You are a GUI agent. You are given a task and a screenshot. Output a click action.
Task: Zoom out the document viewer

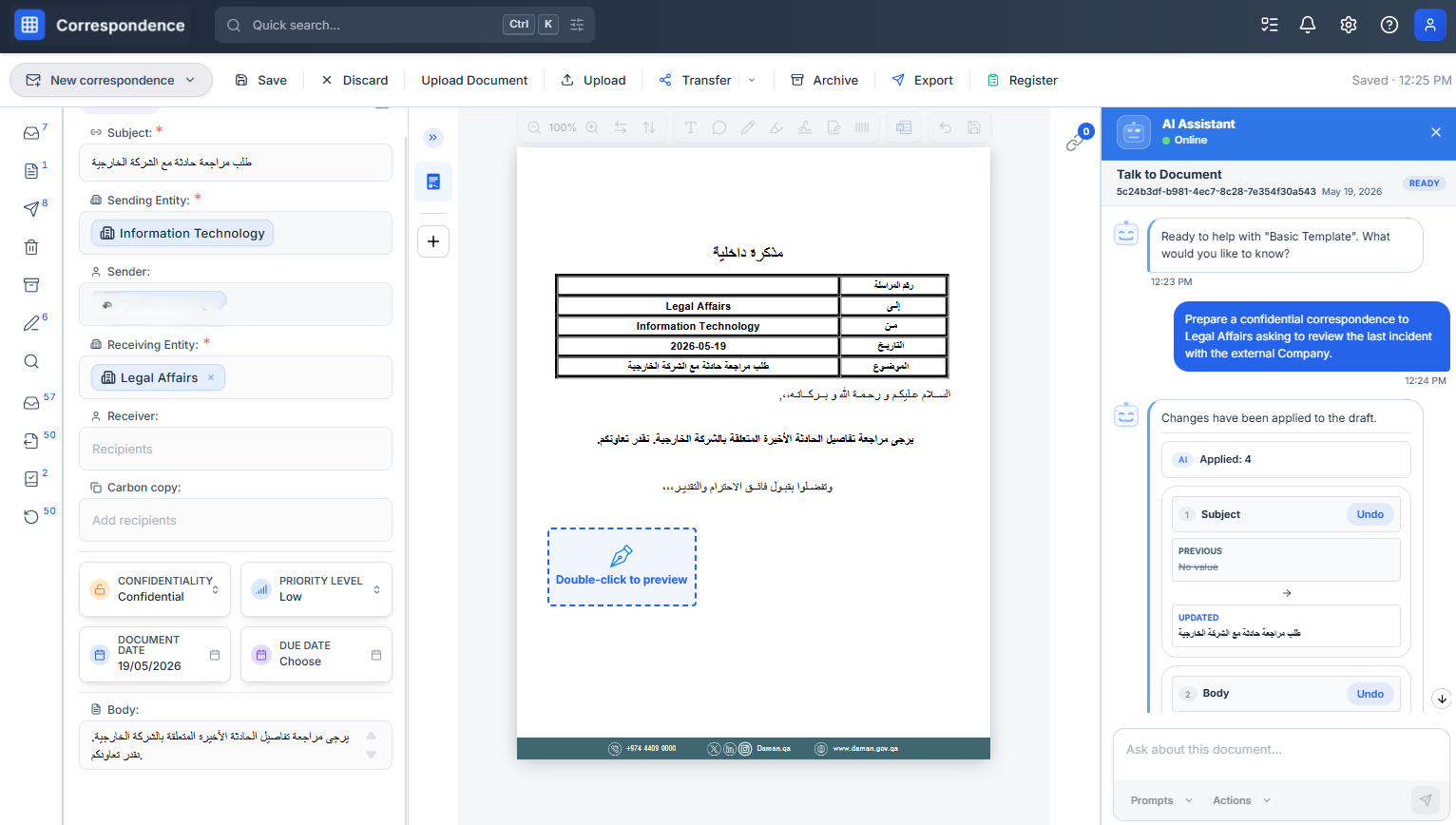point(534,127)
